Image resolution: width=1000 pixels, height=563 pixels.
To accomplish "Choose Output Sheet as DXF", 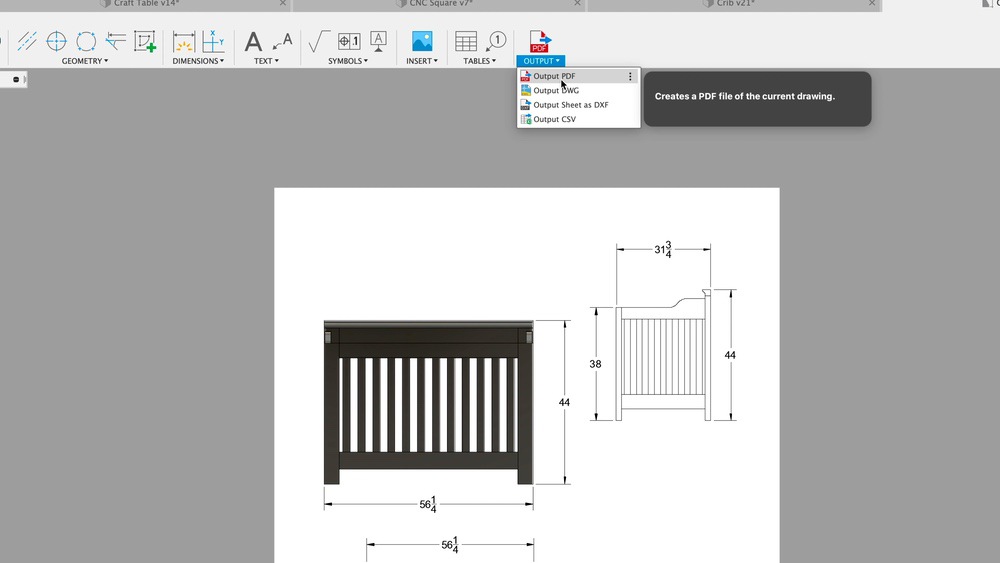I will [x=578, y=105].
